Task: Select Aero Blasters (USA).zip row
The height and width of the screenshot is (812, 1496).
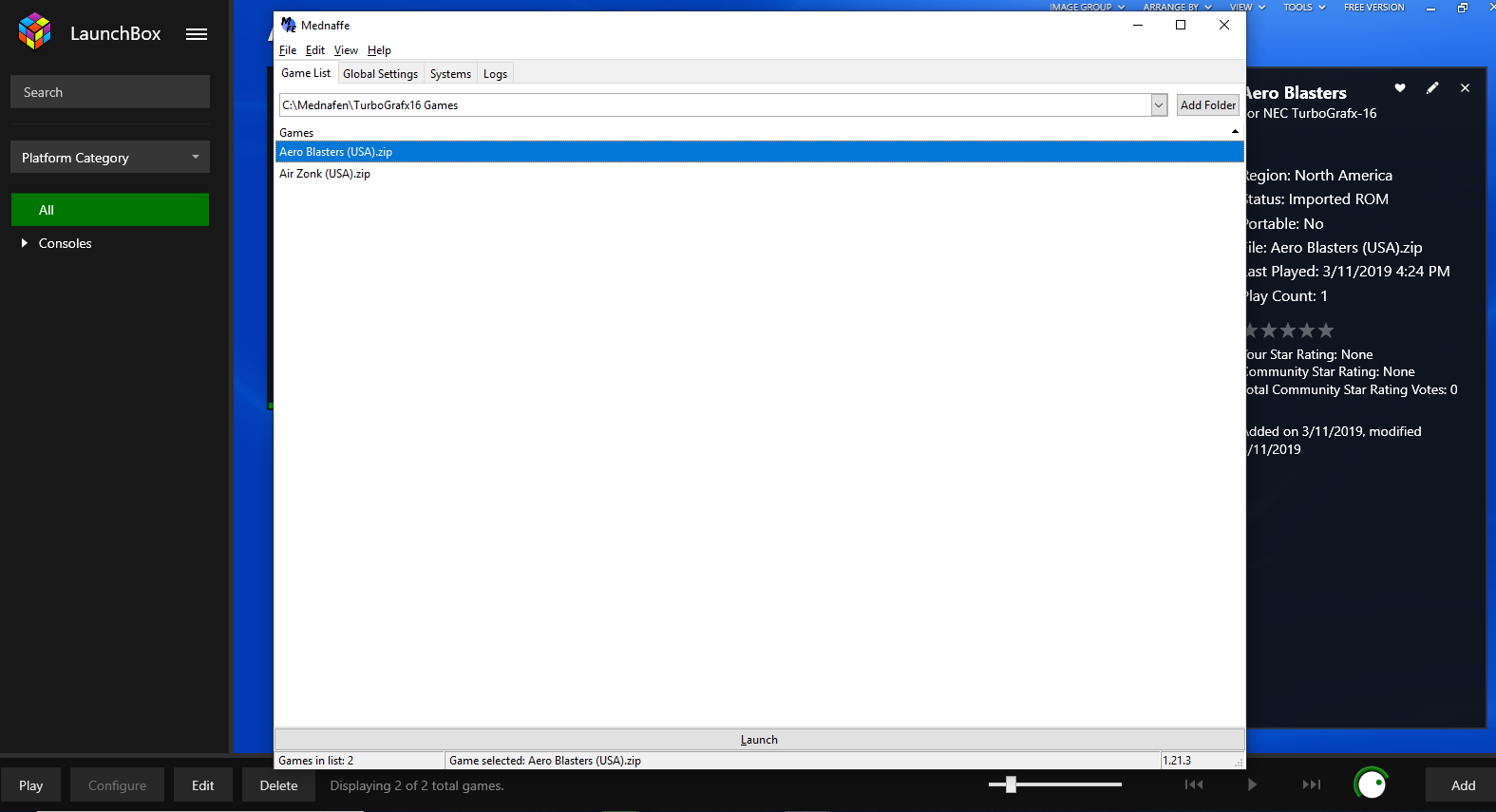Action: pyautogui.click(x=759, y=152)
